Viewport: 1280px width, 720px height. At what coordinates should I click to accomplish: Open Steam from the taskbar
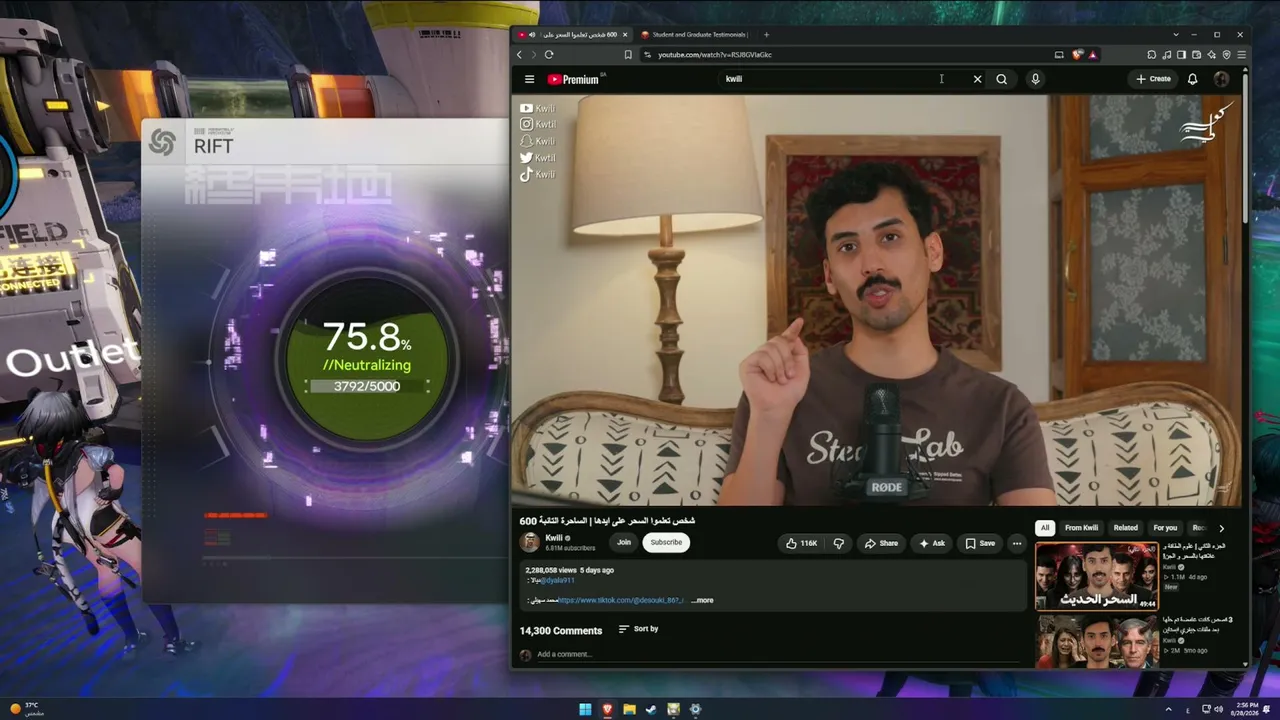(x=651, y=709)
